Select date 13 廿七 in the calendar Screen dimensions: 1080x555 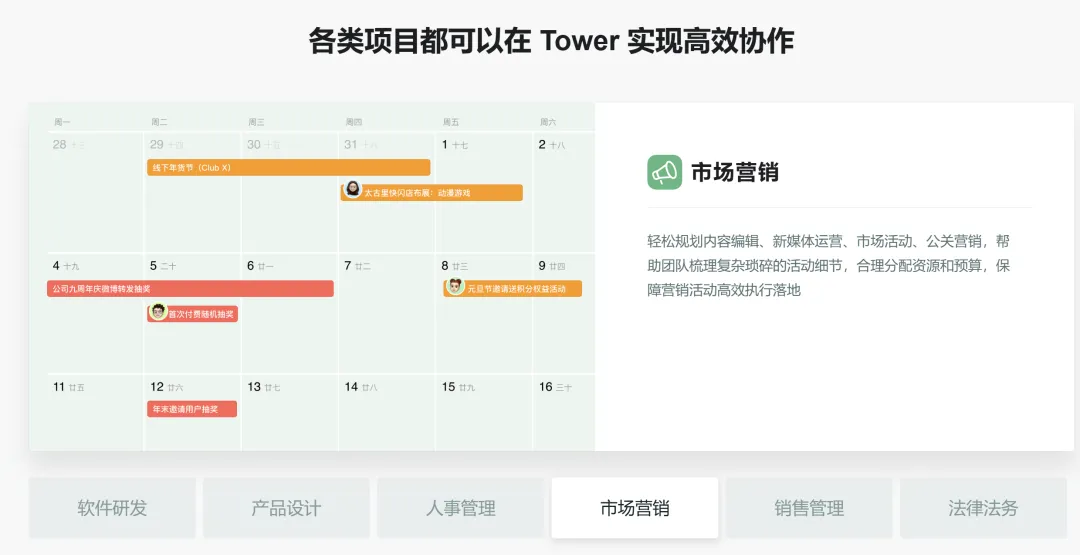pos(264,387)
